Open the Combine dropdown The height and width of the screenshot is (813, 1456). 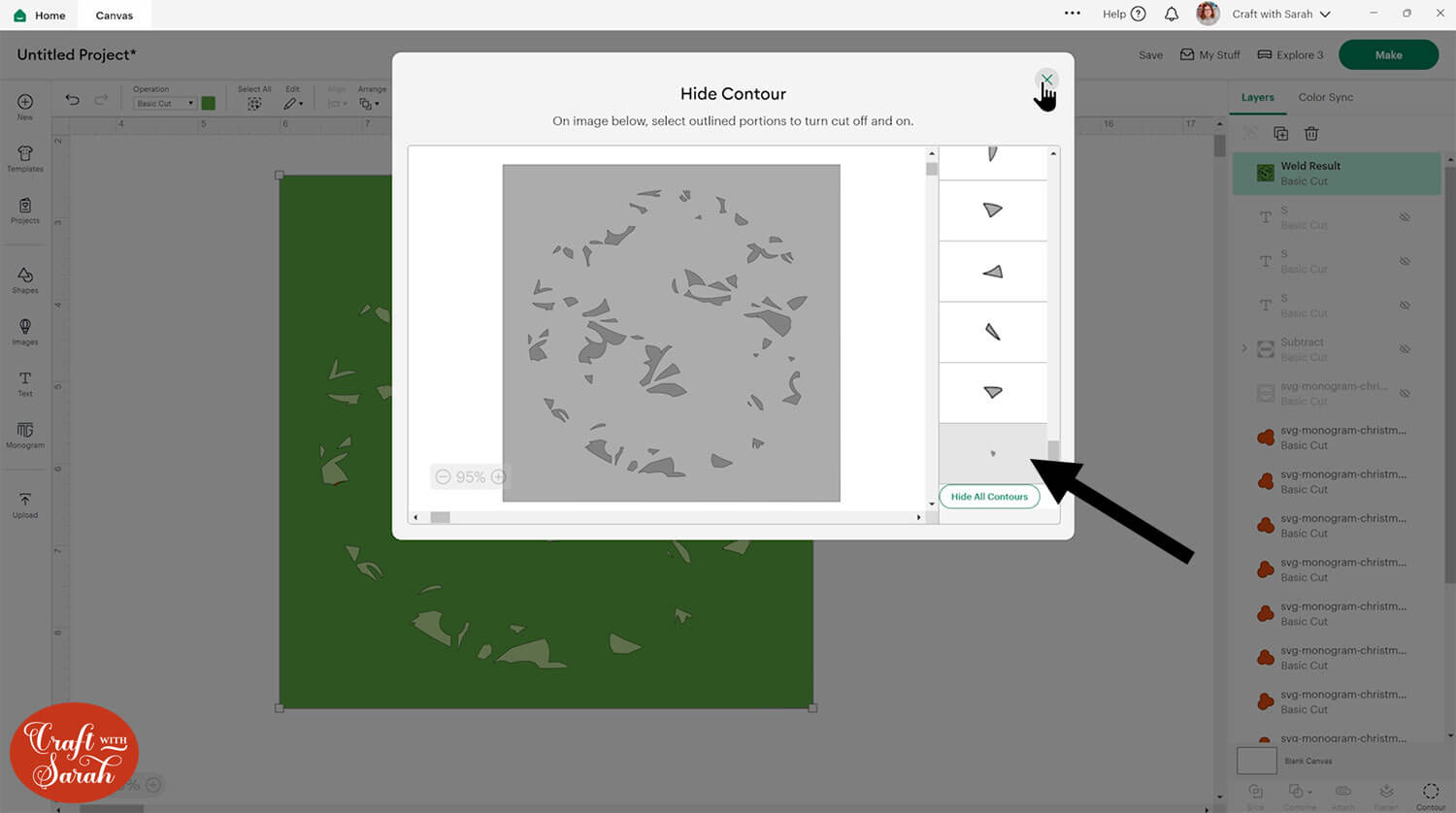pyautogui.click(x=1299, y=796)
